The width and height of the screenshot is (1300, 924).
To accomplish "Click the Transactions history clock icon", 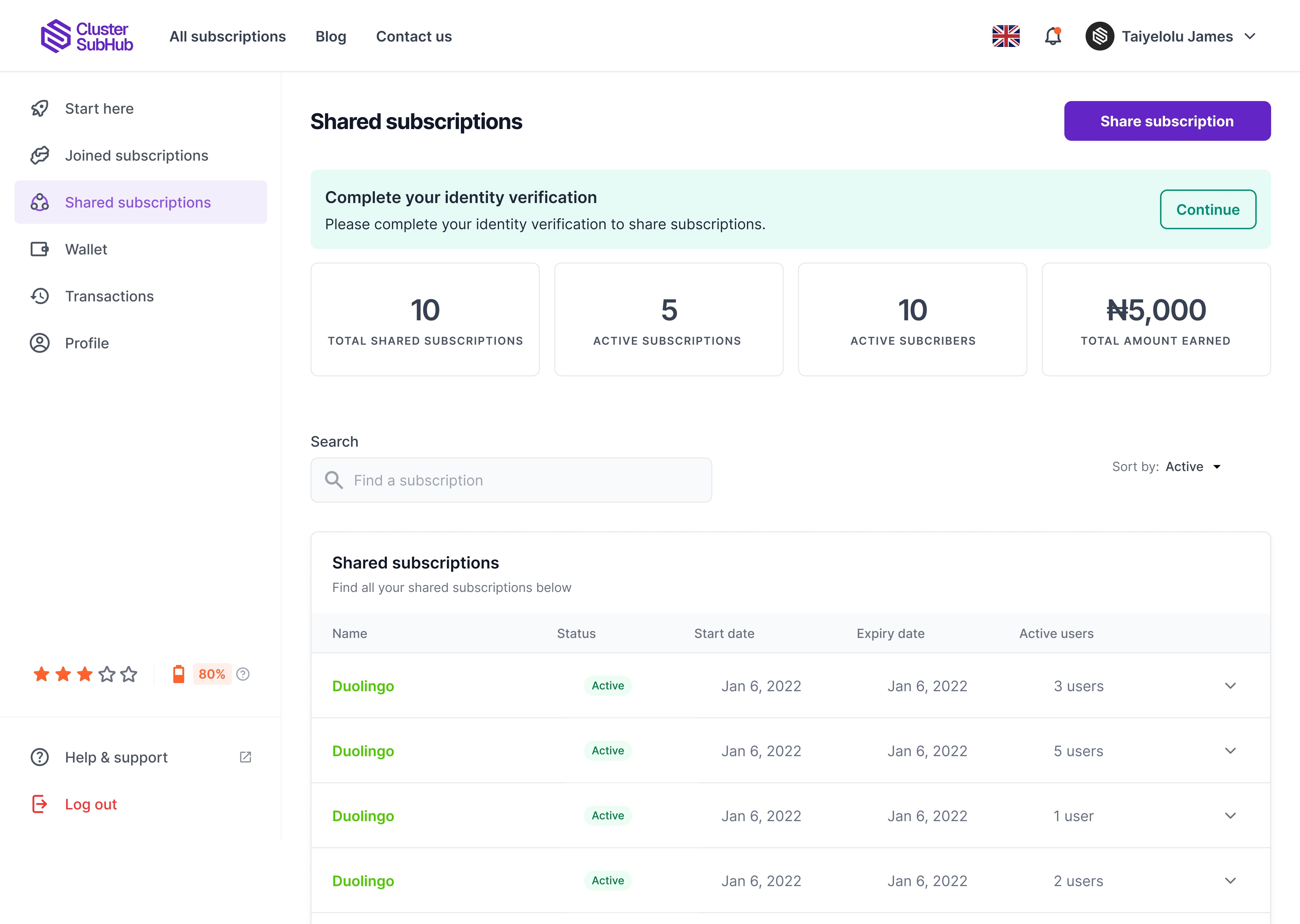I will tap(40, 296).
